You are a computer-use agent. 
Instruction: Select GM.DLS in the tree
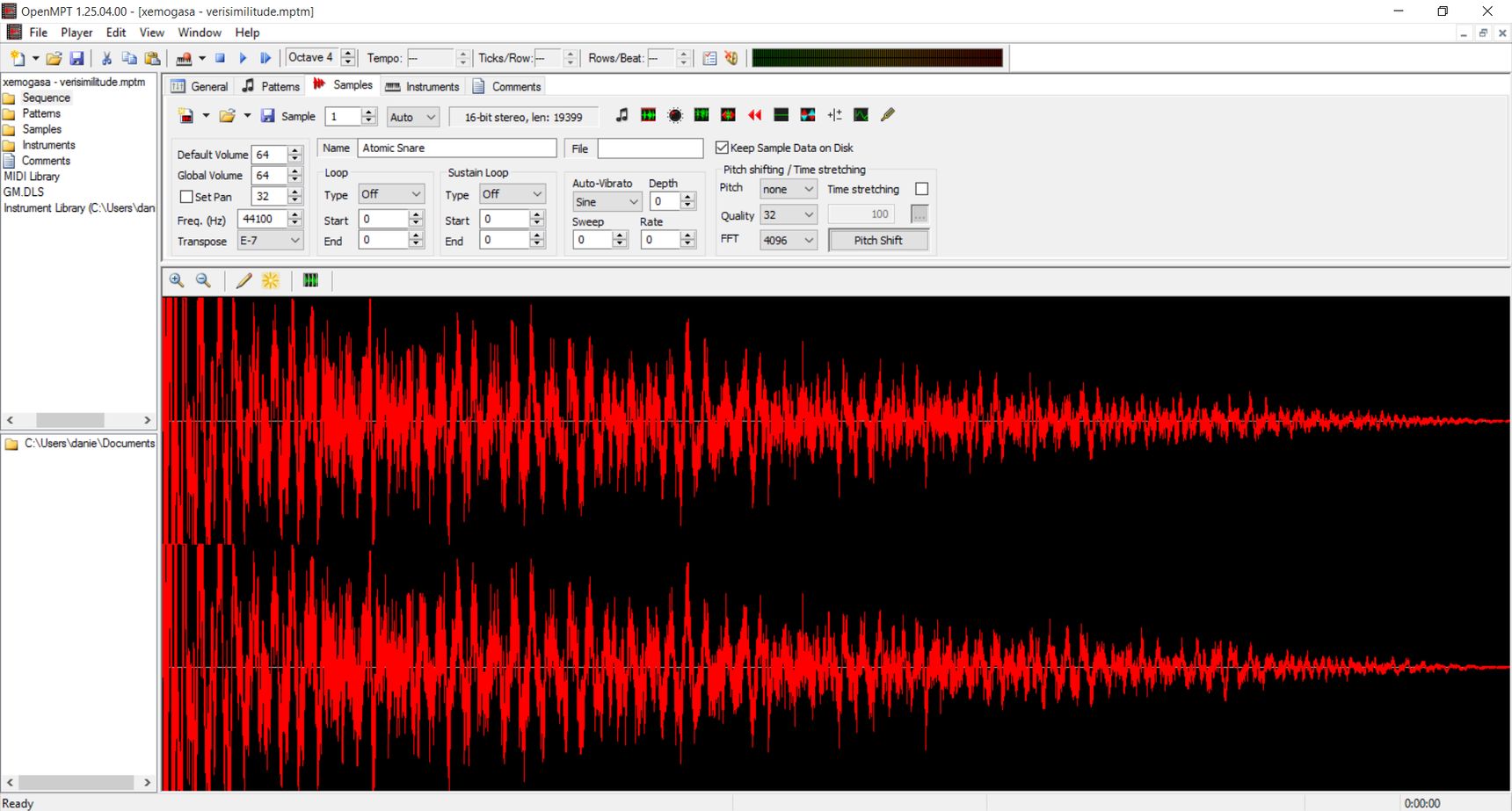click(x=24, y=192)
